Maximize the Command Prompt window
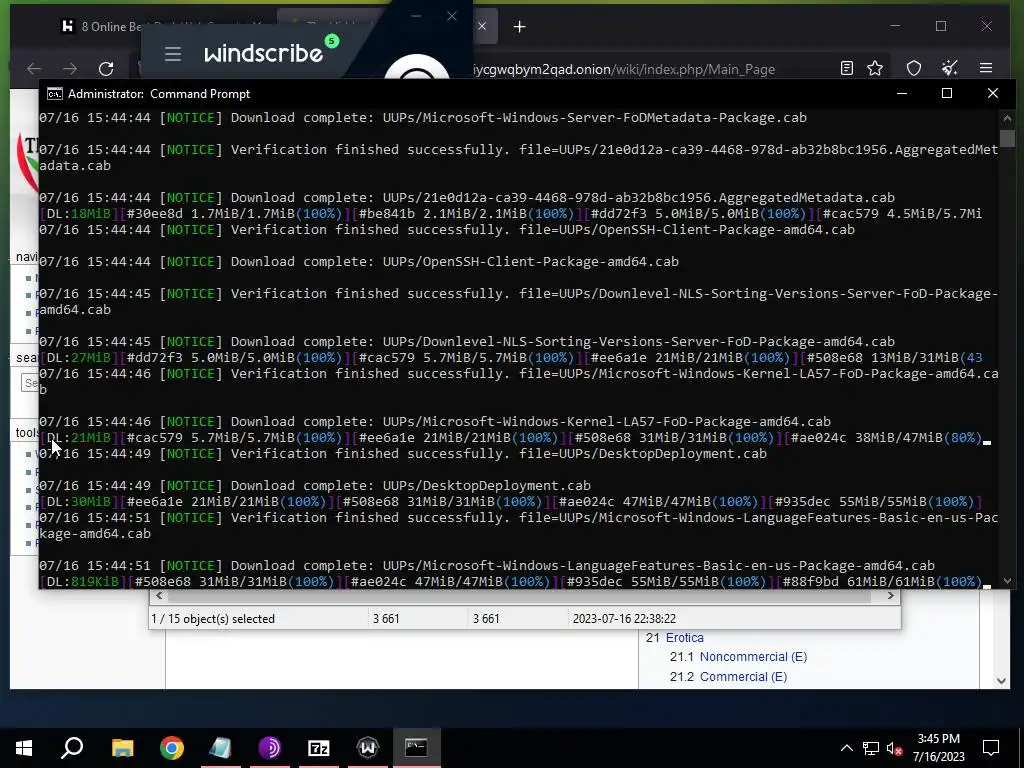The height and width of the screenshot is (768, 1024). tap(947, 93)
